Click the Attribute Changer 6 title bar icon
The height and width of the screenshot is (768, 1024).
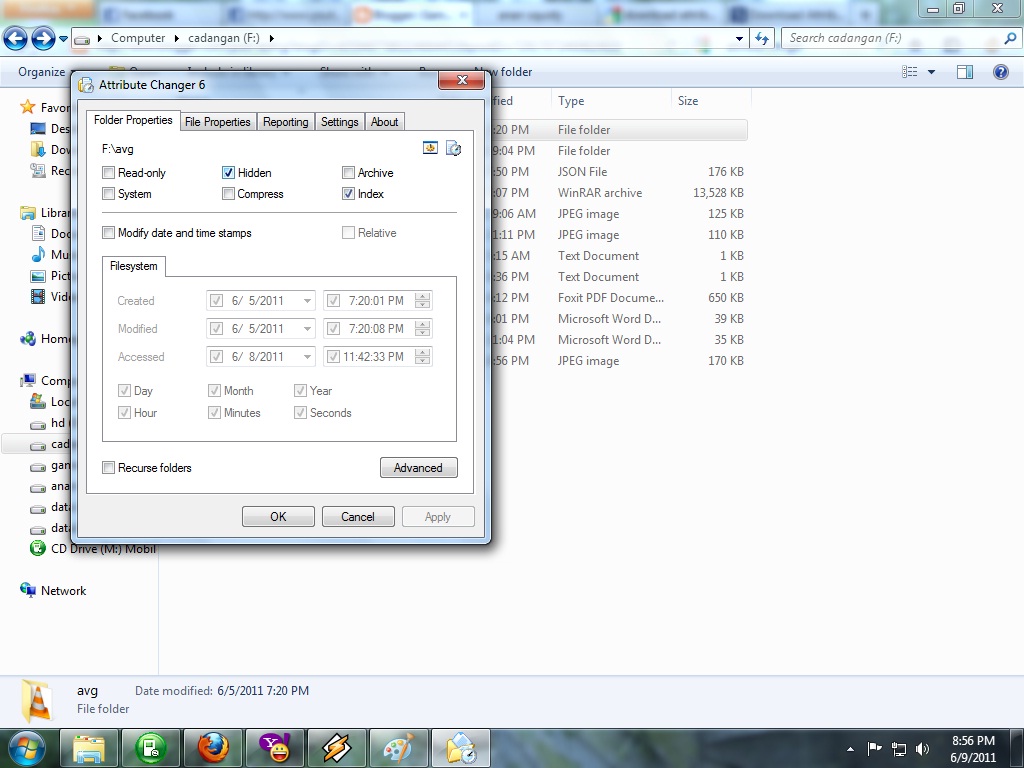[86, 85]
